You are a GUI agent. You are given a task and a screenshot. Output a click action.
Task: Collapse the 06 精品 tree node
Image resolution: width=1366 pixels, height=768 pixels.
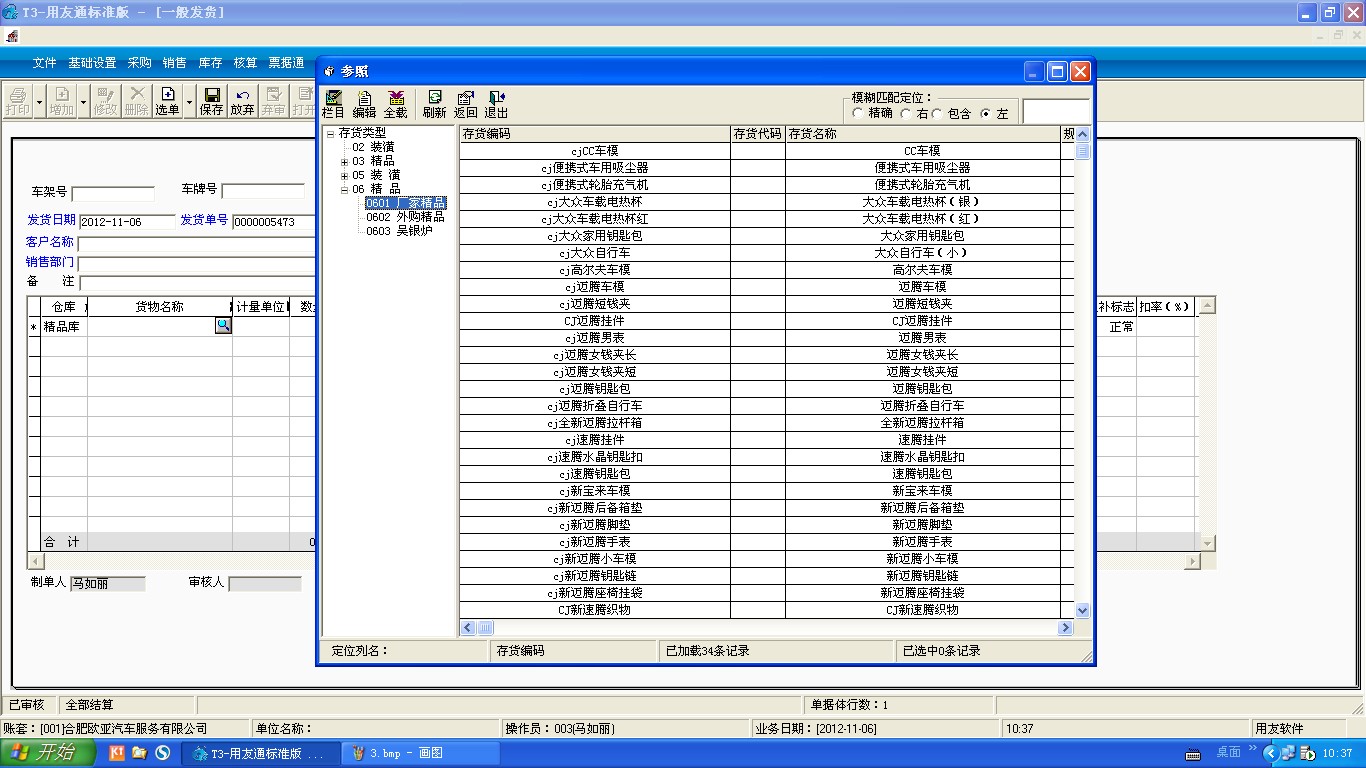click(x=344, y=189)
